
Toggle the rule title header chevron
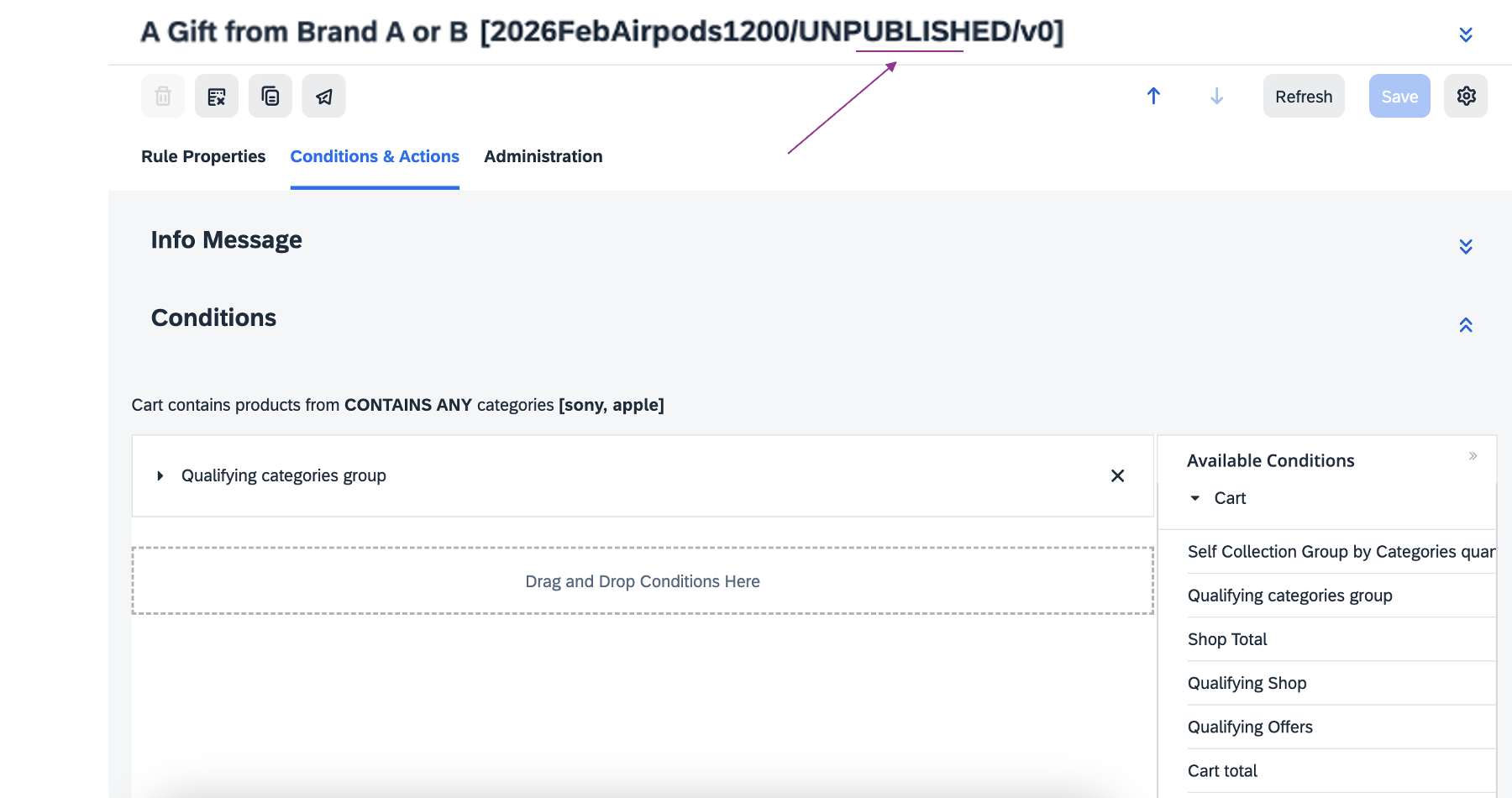pyautogui.click(x=1466, y=34)
